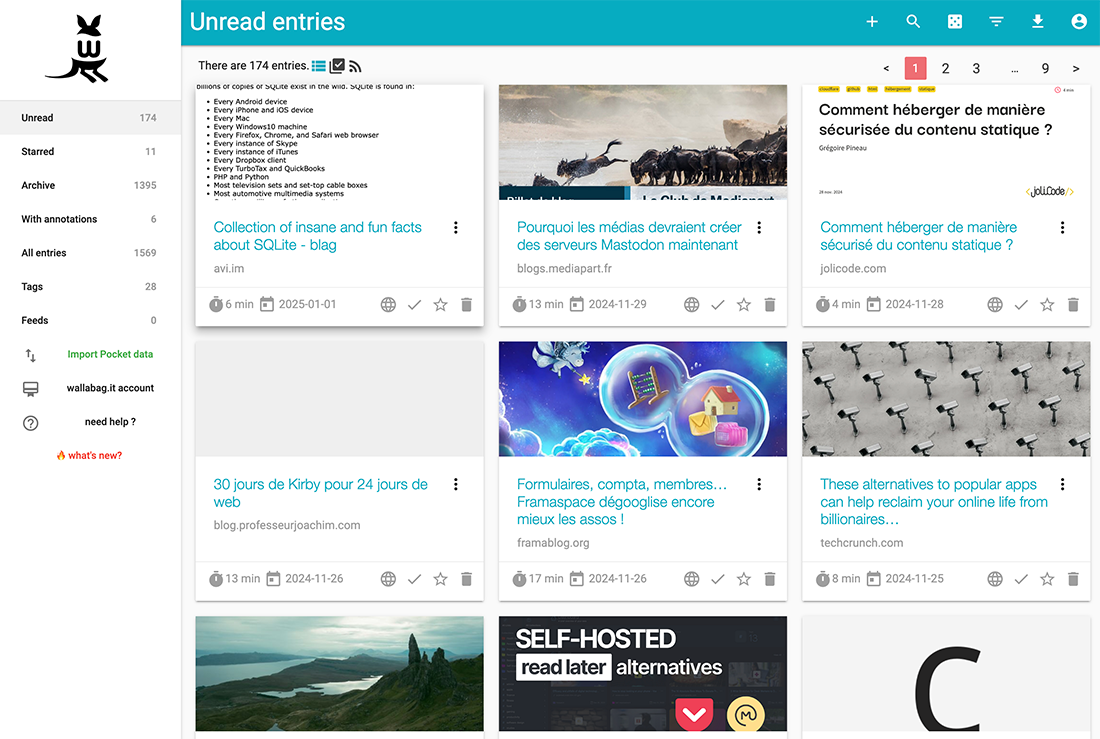Export entries using the download icon
The height and width of the screenshot is (739, 1100).
1037,21
